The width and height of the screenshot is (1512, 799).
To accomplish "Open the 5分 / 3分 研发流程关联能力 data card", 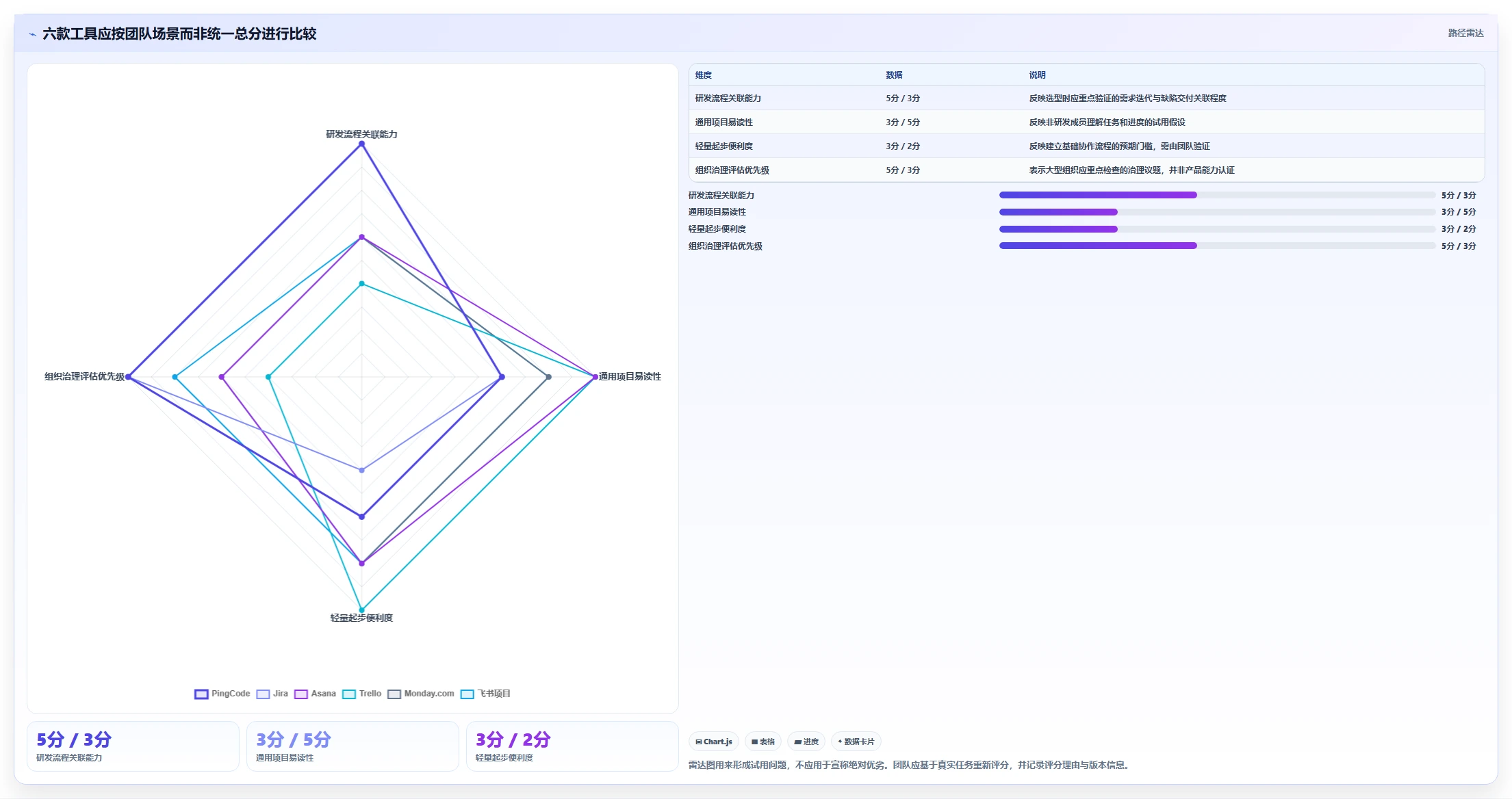I will (x=133, y=746).
